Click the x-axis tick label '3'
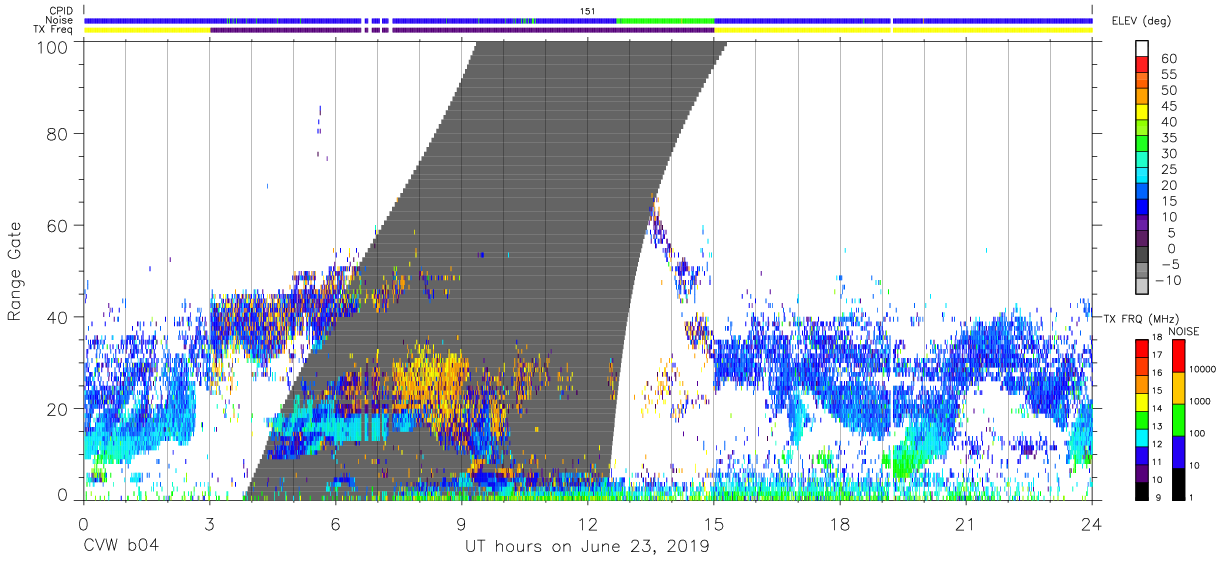Screen dimensions: 1228x567 click(x=209, y=524)
